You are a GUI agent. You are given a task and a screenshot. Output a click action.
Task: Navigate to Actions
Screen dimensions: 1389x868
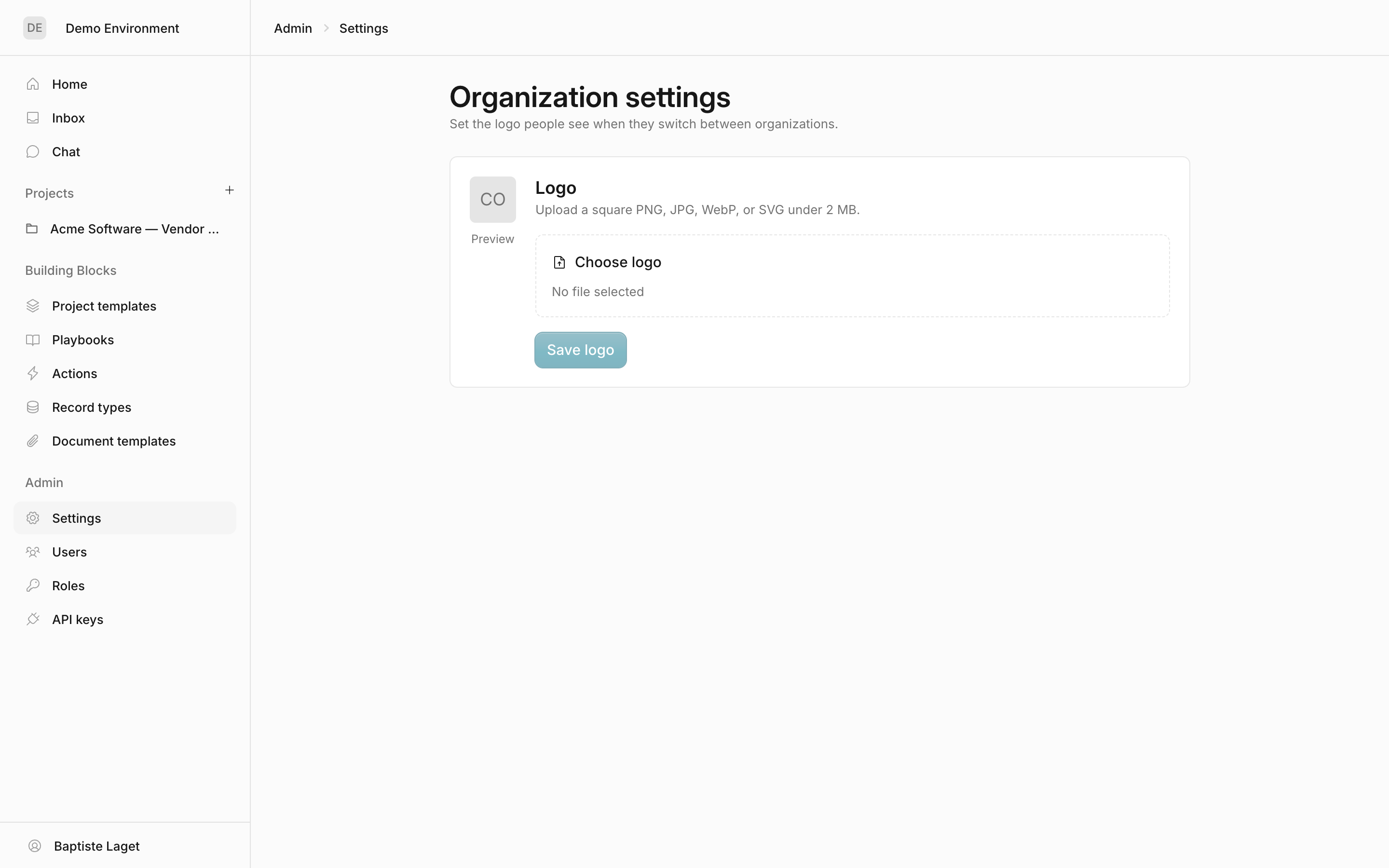pyautogui.click(x=124, y=374)
